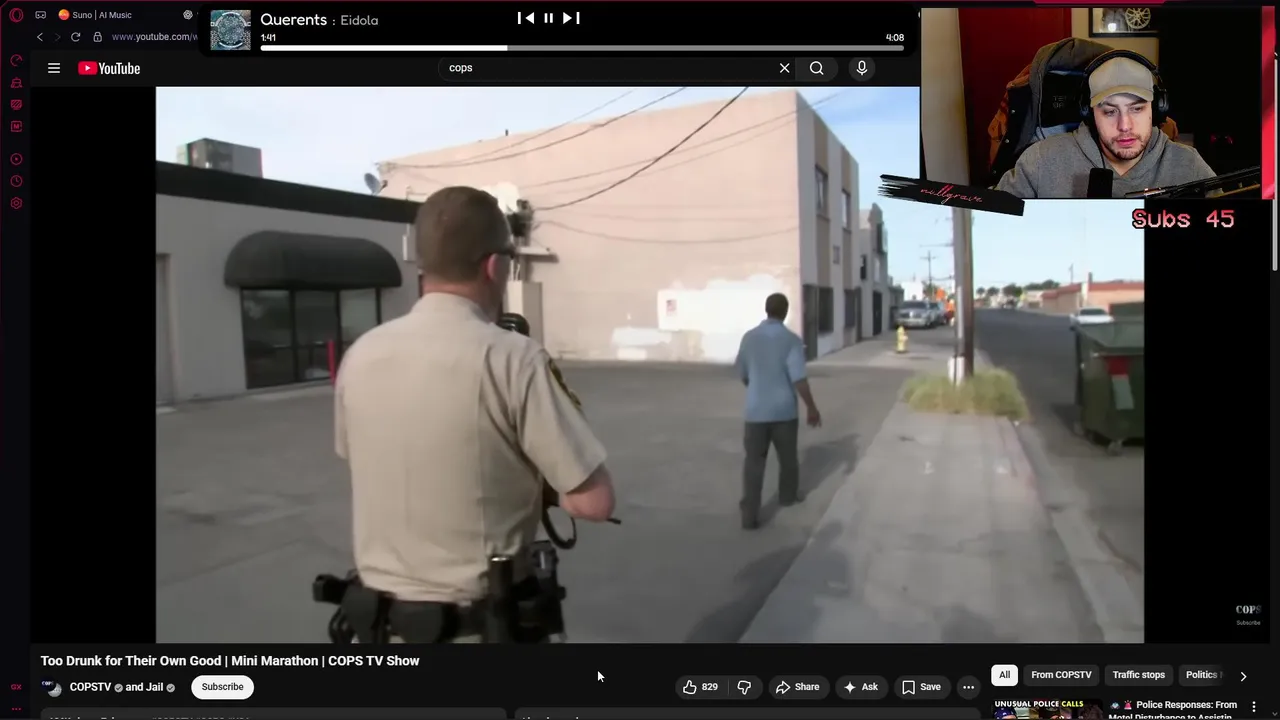Reload the current page
Image resolution: width=1280 pixels, height=720 pixels.
point(75,37)
